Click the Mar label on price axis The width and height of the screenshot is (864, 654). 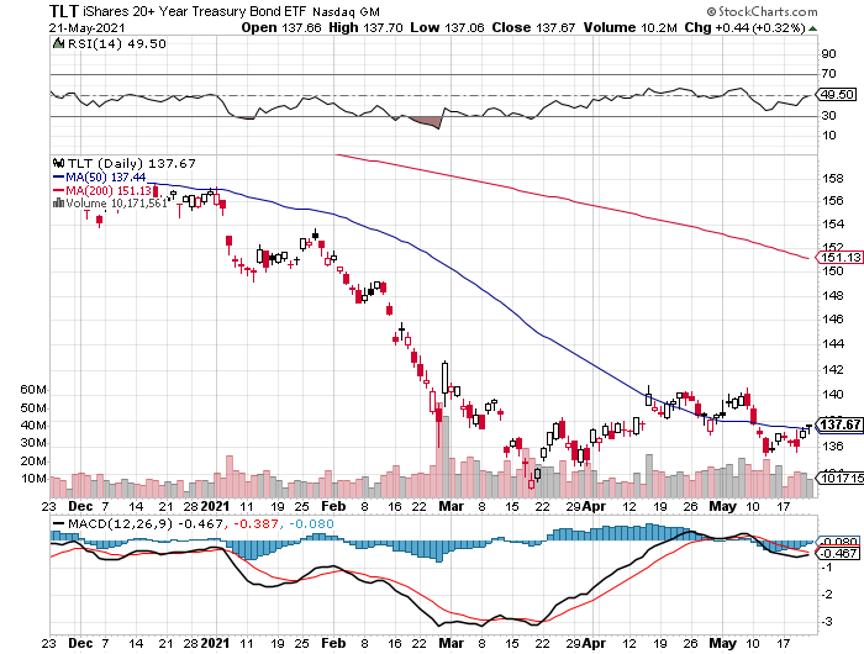(x=451, y=506)
